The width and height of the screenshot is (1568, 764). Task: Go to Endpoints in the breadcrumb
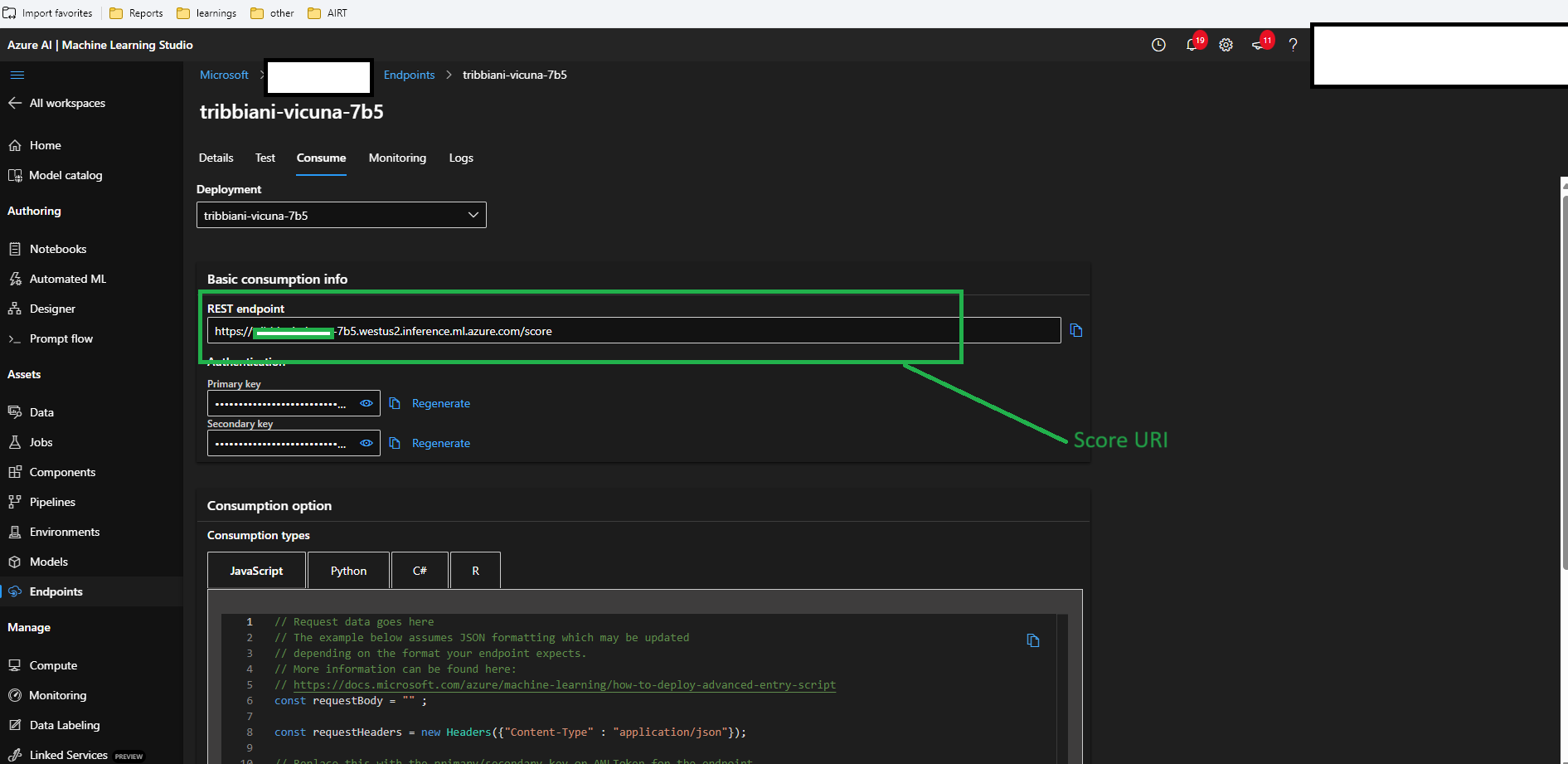[x=409, y=75]
